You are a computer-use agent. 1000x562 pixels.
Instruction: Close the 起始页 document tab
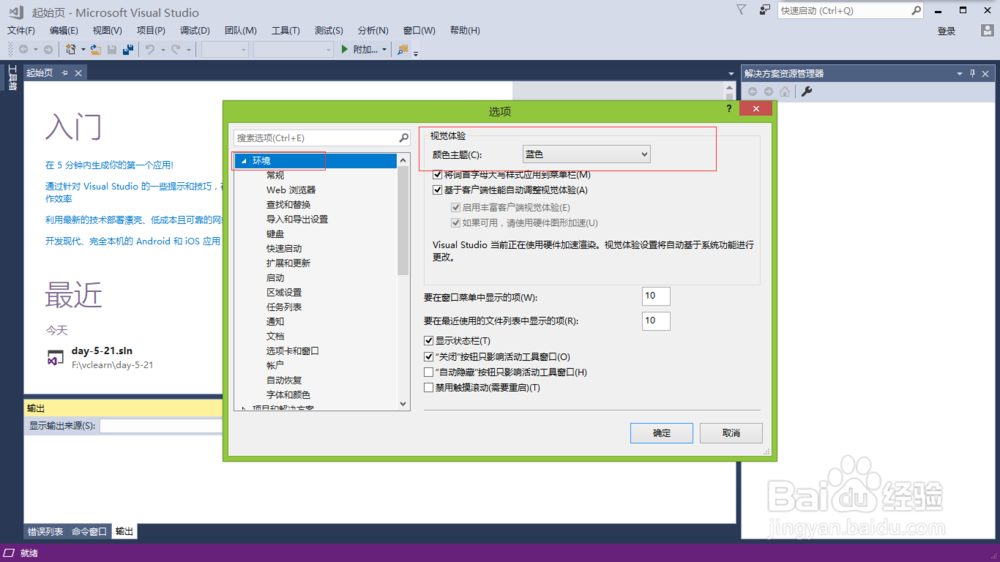pyautogui.click(x=78, y=73)
